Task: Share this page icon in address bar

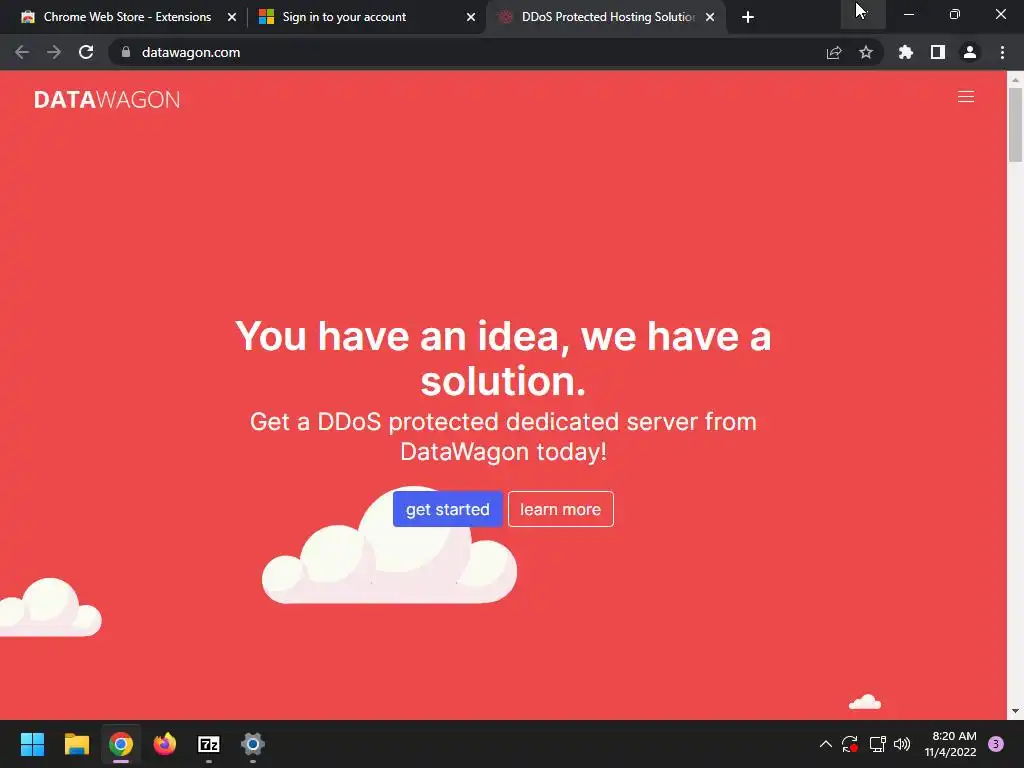Action: (834, 52)
